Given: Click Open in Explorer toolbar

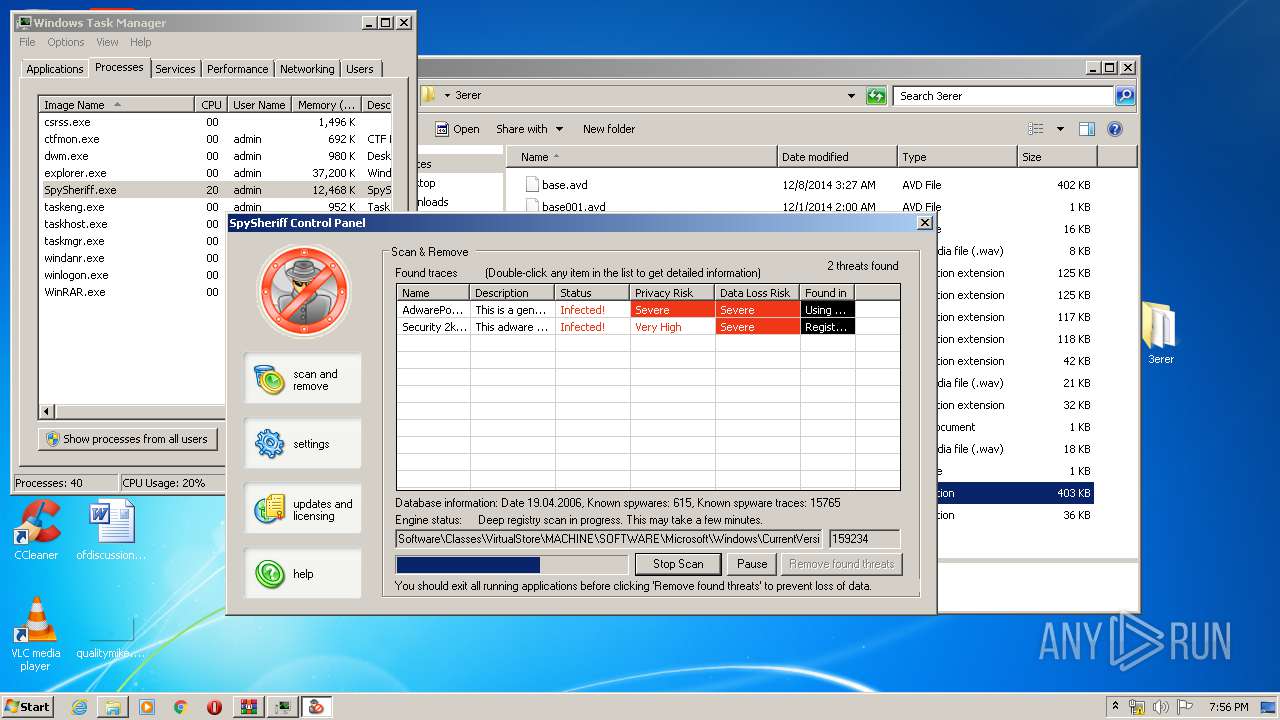Looking at the screenshot, I should tap(457, 129).
